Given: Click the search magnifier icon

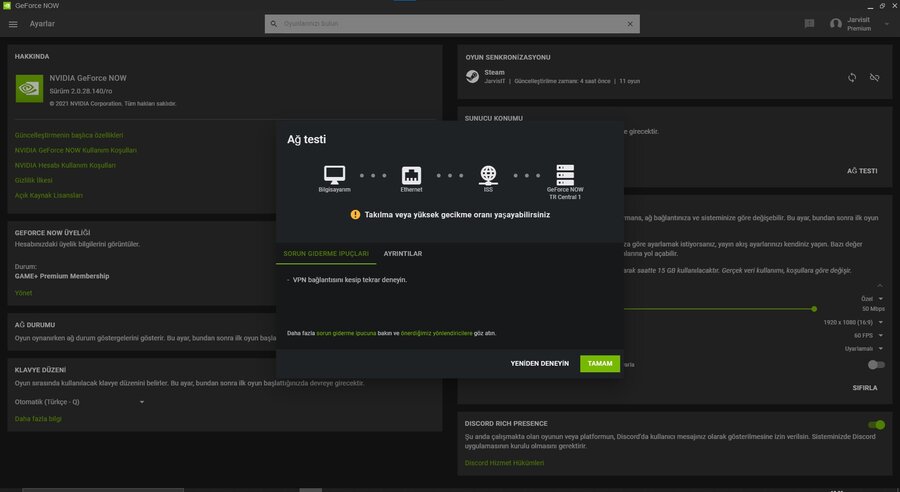Looking at the screenshot, I should 274,24.
